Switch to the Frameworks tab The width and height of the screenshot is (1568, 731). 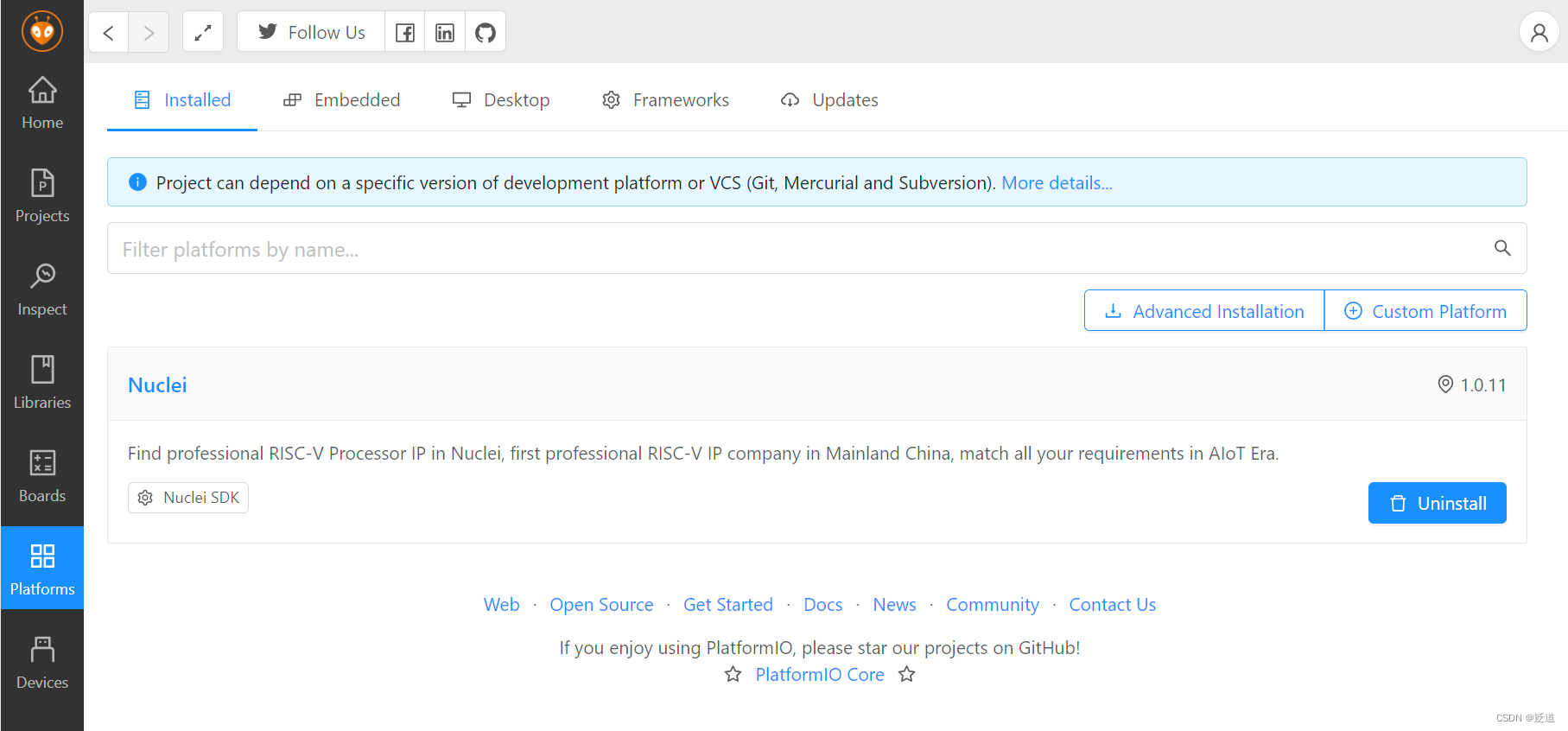pos(665,100)
